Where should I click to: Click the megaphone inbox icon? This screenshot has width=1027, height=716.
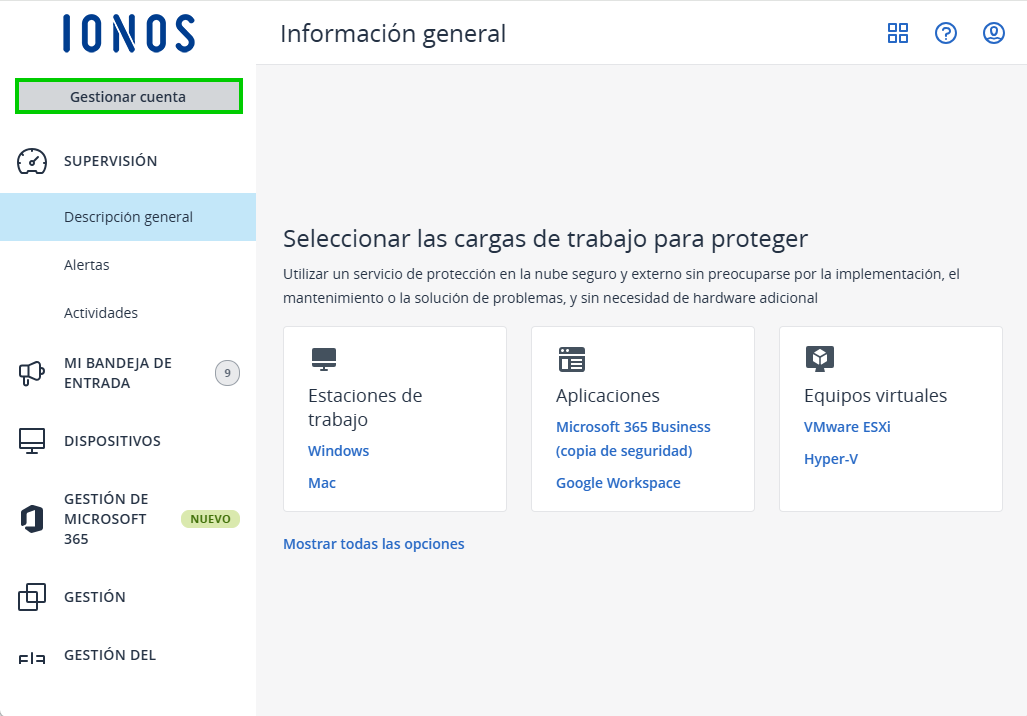point(31,373)
